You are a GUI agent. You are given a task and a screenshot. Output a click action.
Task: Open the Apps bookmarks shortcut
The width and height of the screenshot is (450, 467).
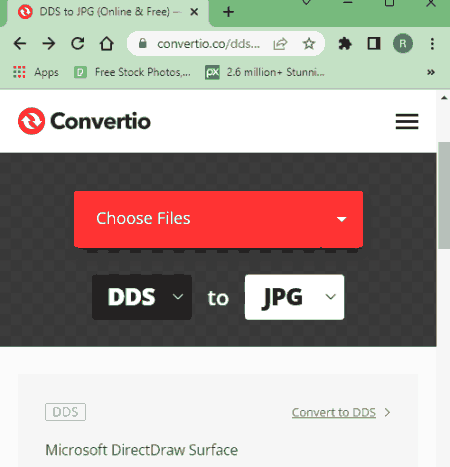pos(36,72)
